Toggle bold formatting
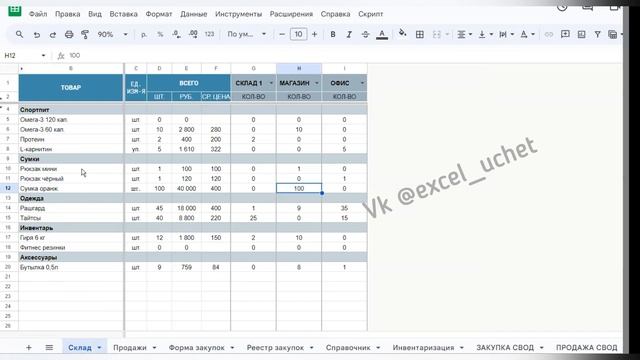Screen dimensions: 640x360 click(x=333, y=35)
